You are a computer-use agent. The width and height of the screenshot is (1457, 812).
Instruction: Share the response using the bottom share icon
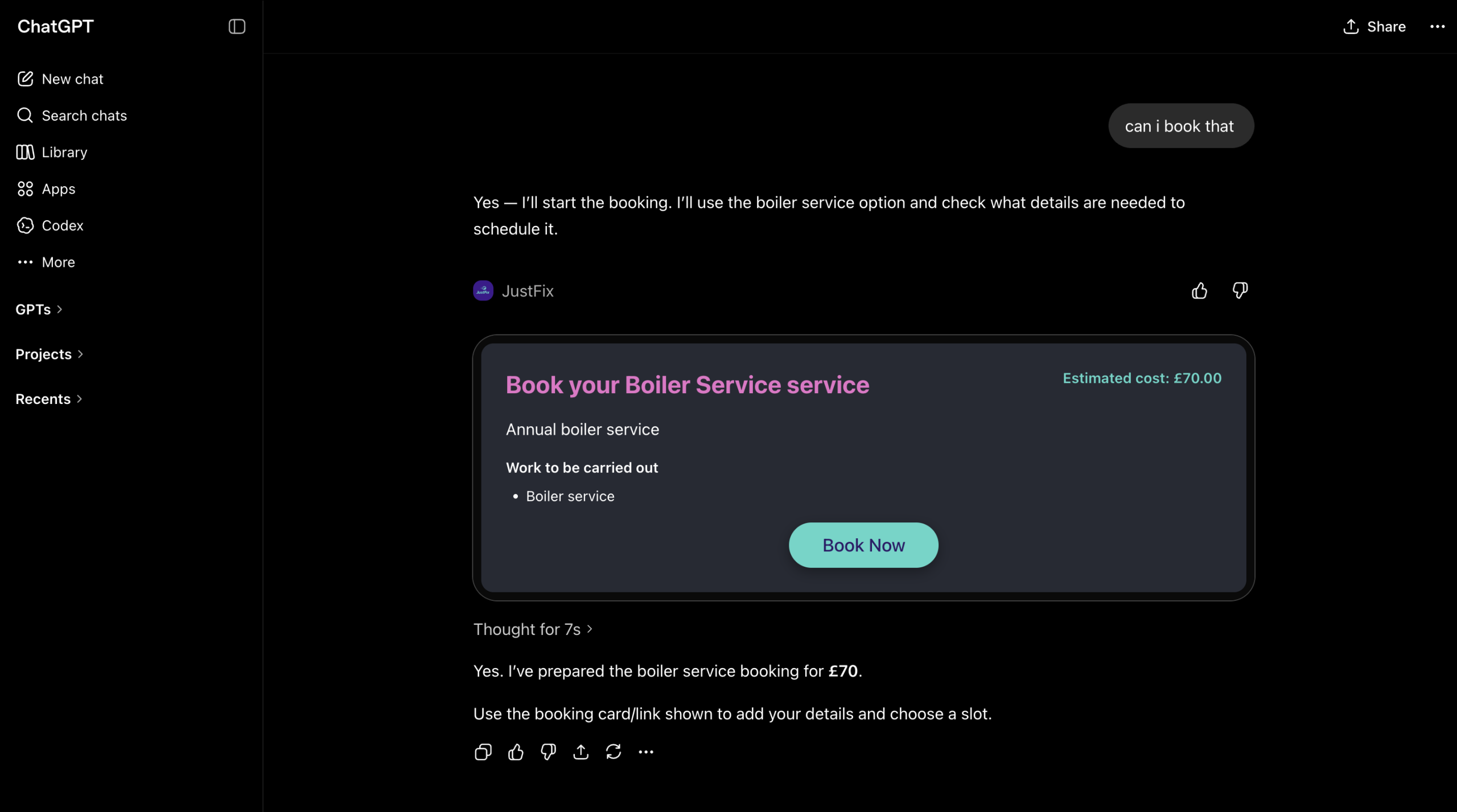[581, 752]
